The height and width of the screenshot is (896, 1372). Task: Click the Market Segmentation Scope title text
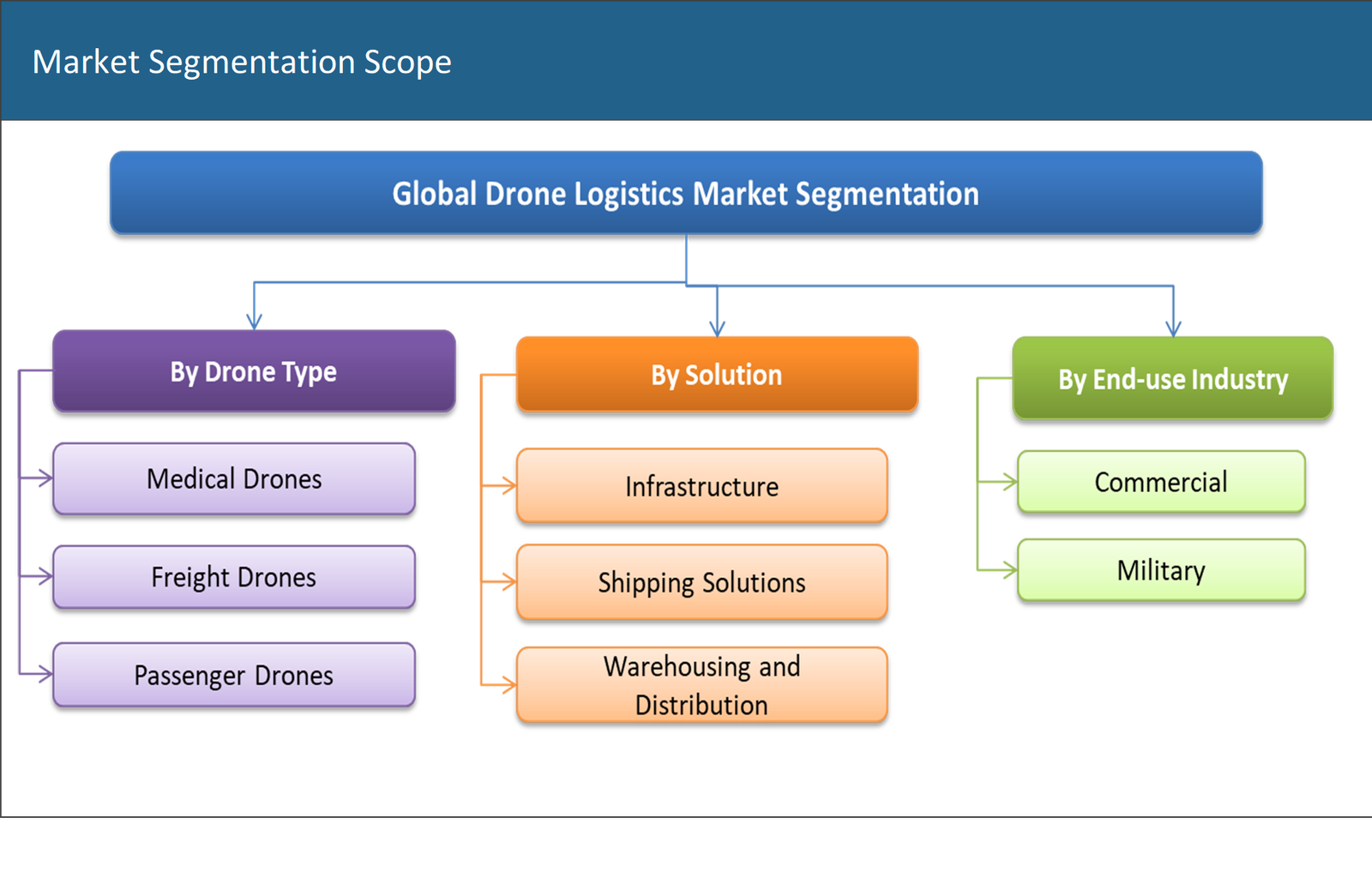pos(243,61)
